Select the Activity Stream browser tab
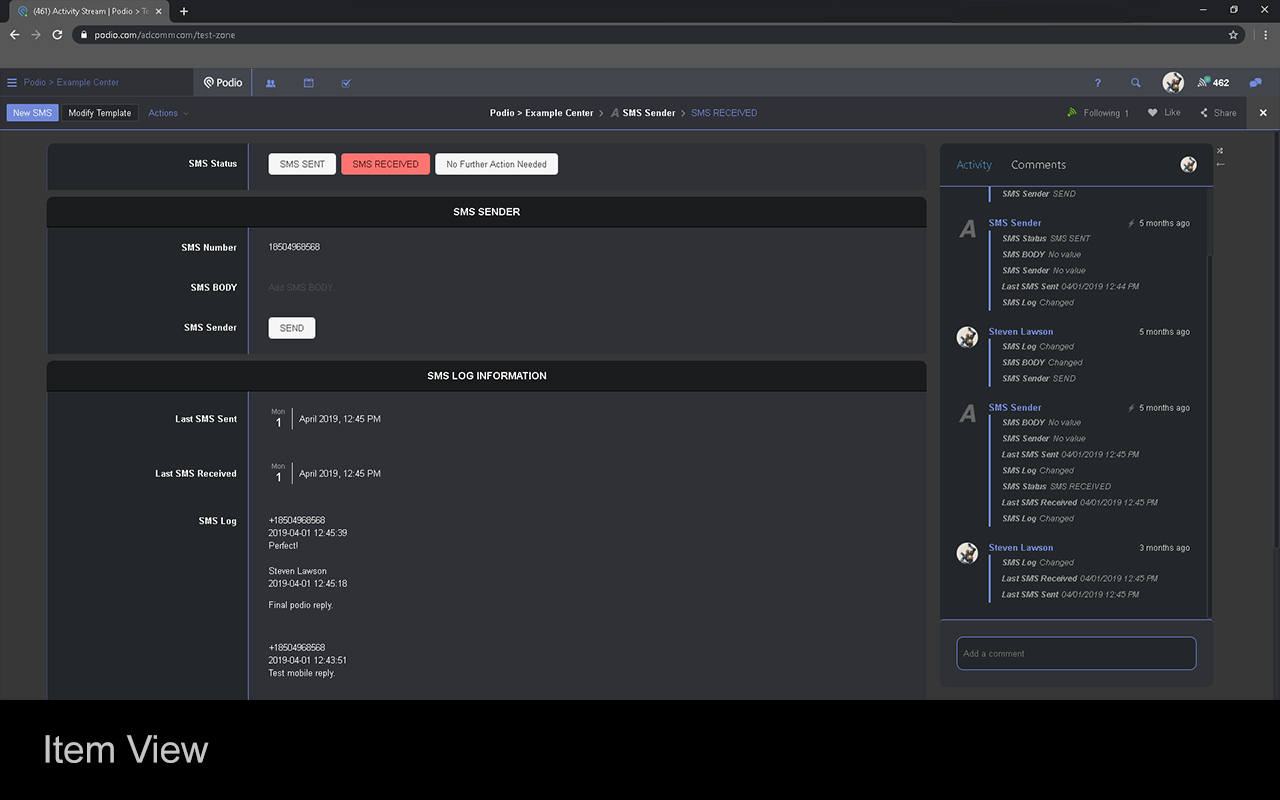The height and width of the screenshot is (800, 1280). (90, 11)
